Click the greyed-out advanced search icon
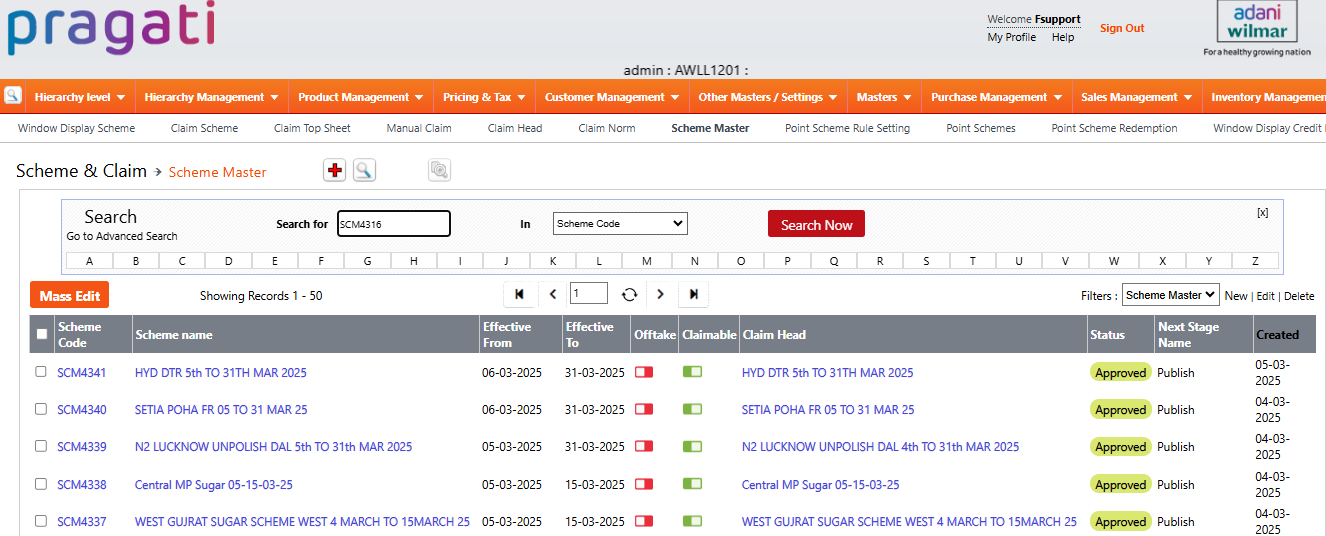Image resolution: width=1326 pixels, height=536 pixels. 439,171
